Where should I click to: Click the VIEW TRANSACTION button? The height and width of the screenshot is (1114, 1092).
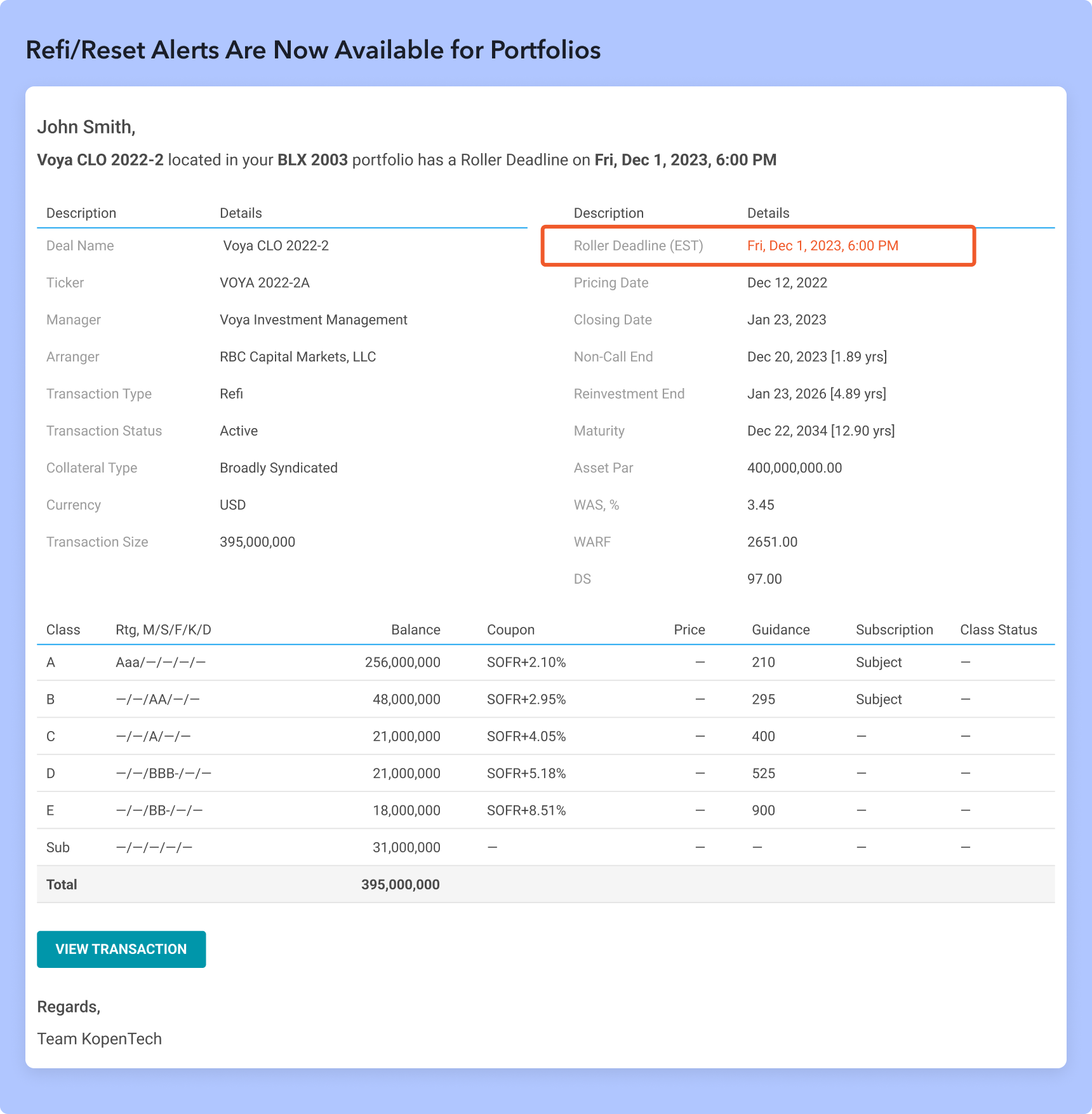pyautogui.click(x=121, y=949)
